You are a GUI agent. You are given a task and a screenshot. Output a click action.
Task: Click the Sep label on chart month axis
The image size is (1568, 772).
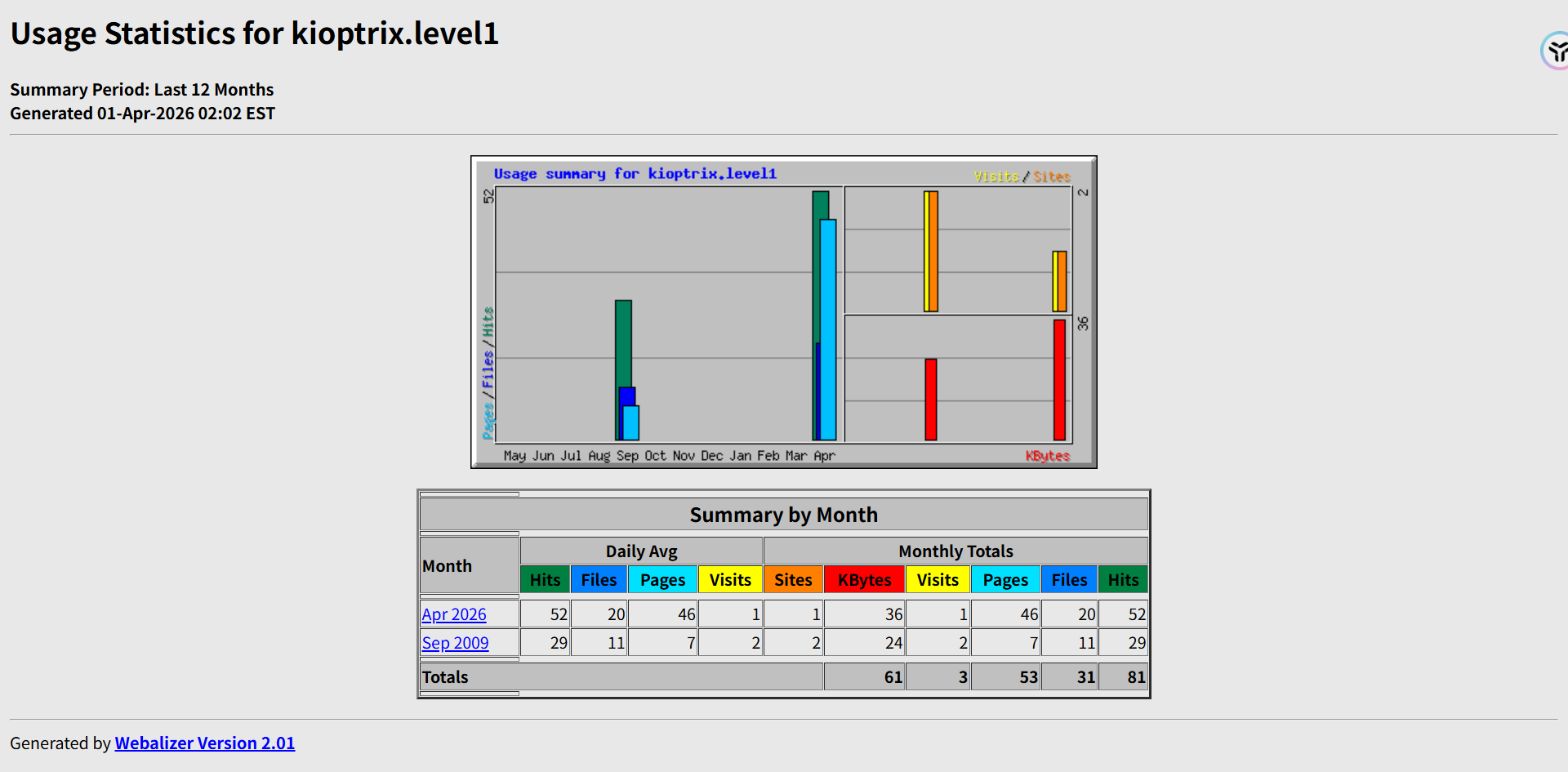click(627, 456)
